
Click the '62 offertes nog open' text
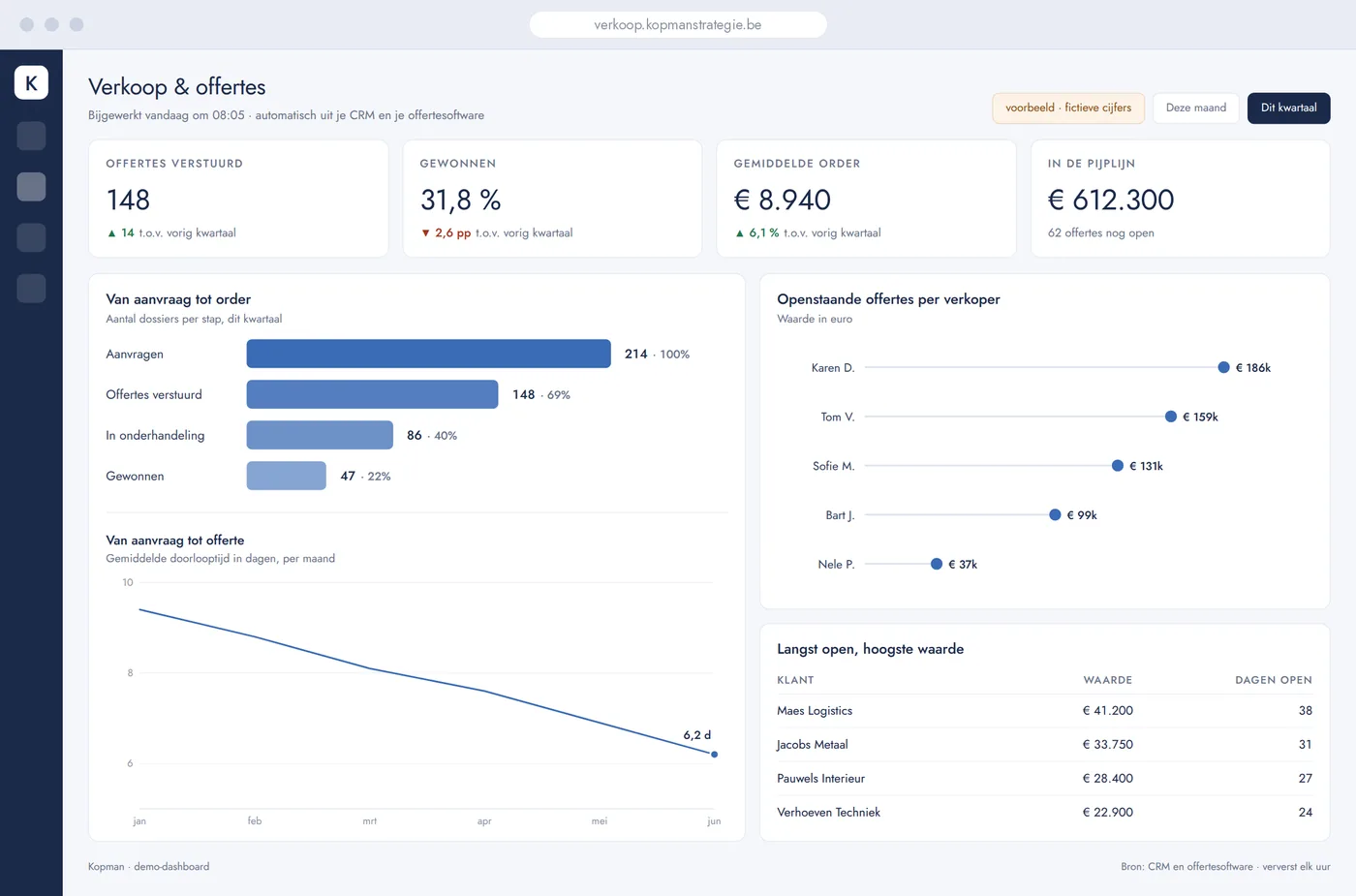1101,233
